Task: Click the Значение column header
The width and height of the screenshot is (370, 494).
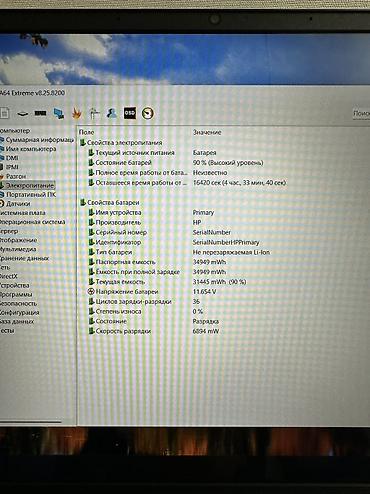Action: [207, 132]
